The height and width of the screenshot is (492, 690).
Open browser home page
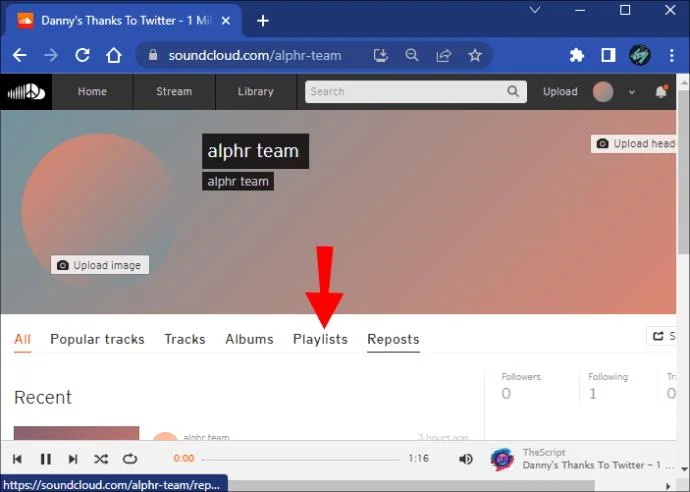point(114,55)
